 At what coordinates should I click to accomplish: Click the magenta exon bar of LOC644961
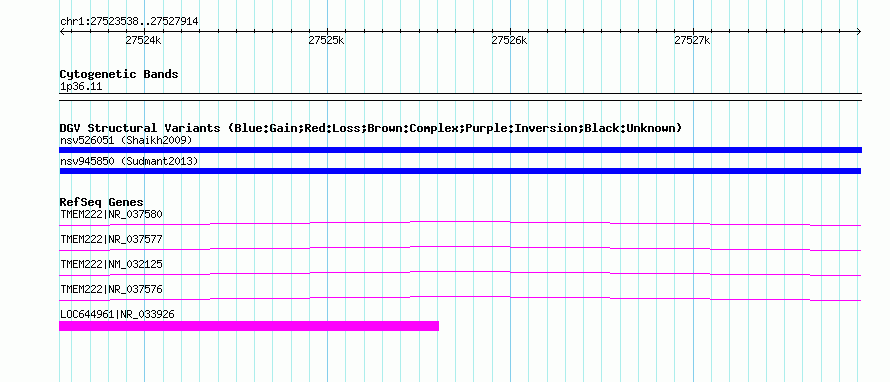pyautogui.click(x=249, y=326)
